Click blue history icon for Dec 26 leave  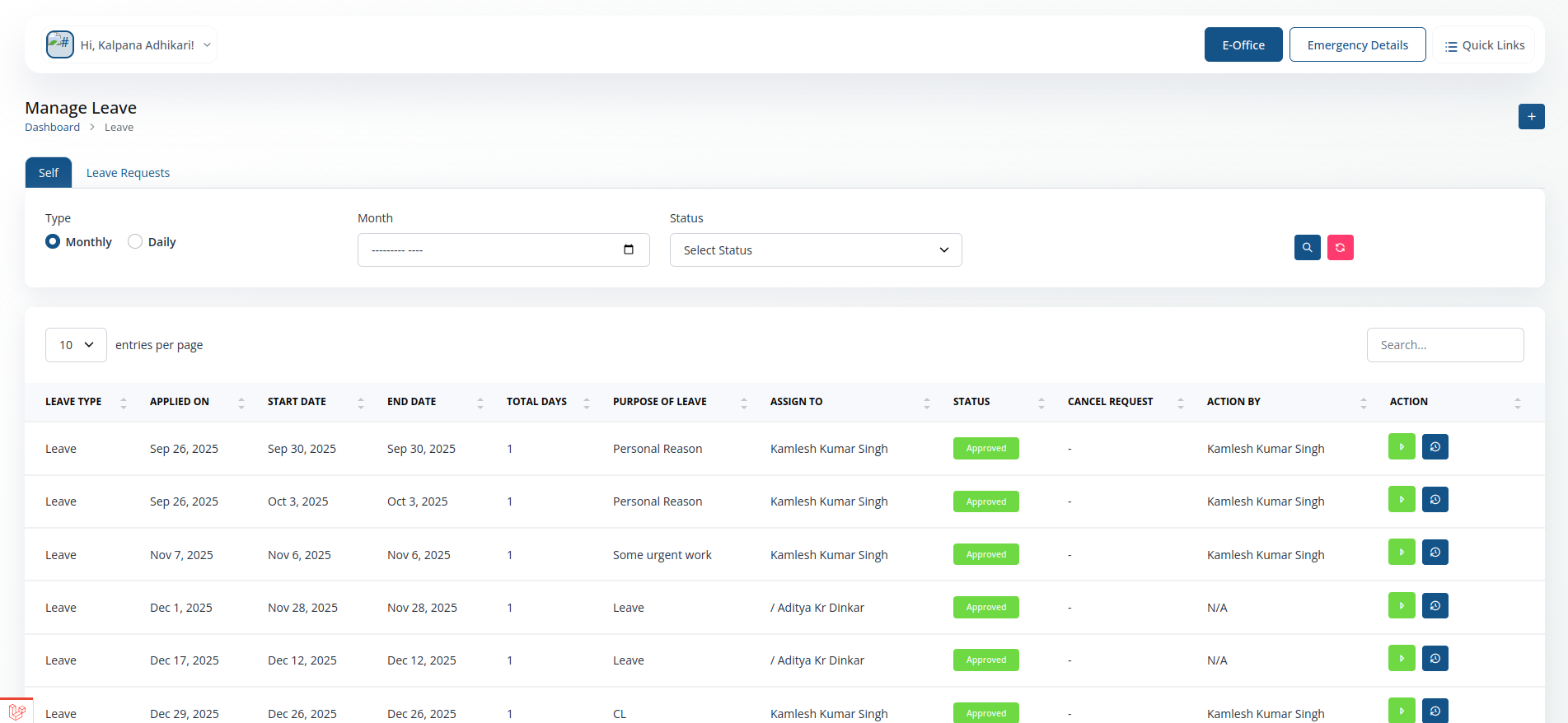coord(1435,711)
